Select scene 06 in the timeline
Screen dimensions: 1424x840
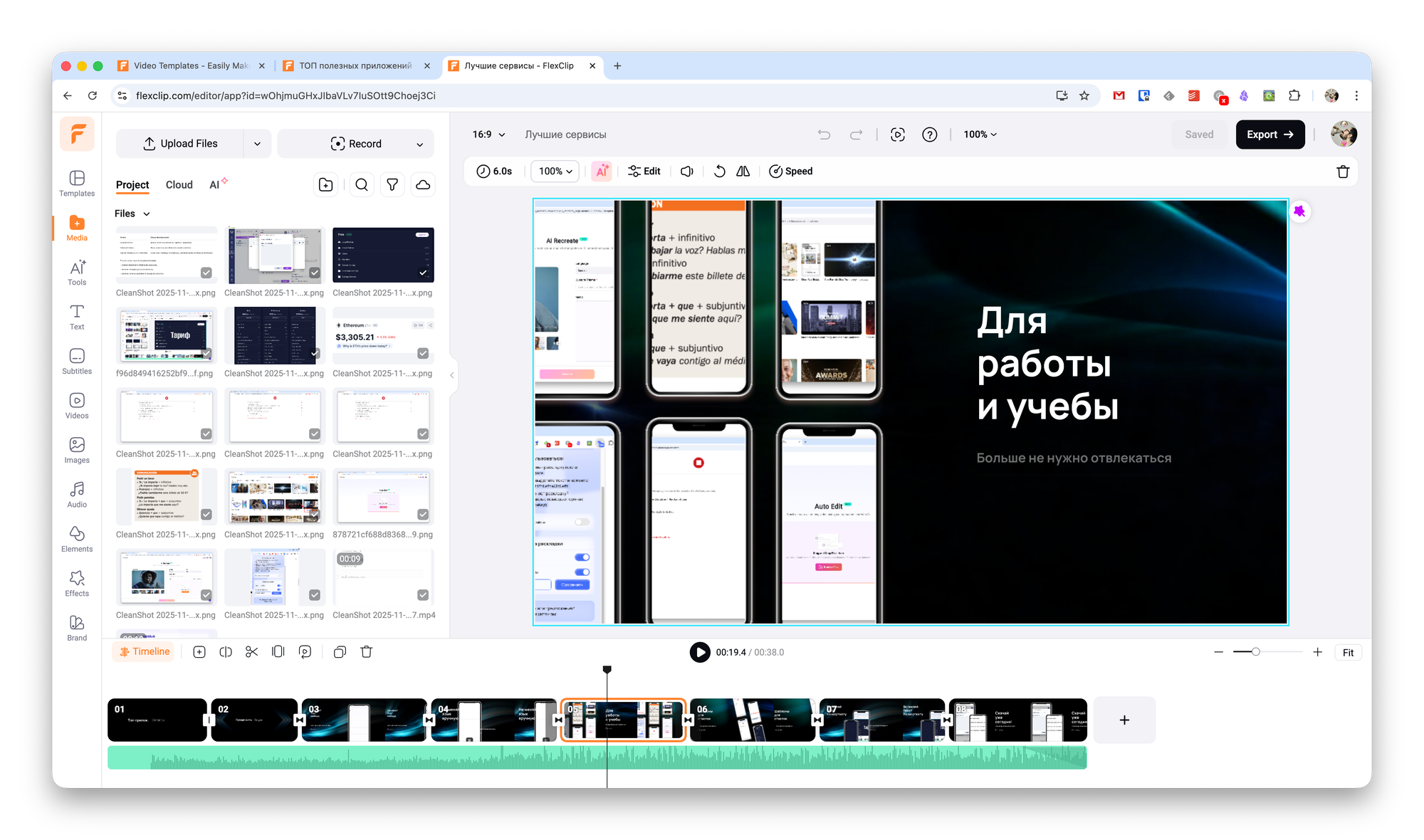coord(752,720)
